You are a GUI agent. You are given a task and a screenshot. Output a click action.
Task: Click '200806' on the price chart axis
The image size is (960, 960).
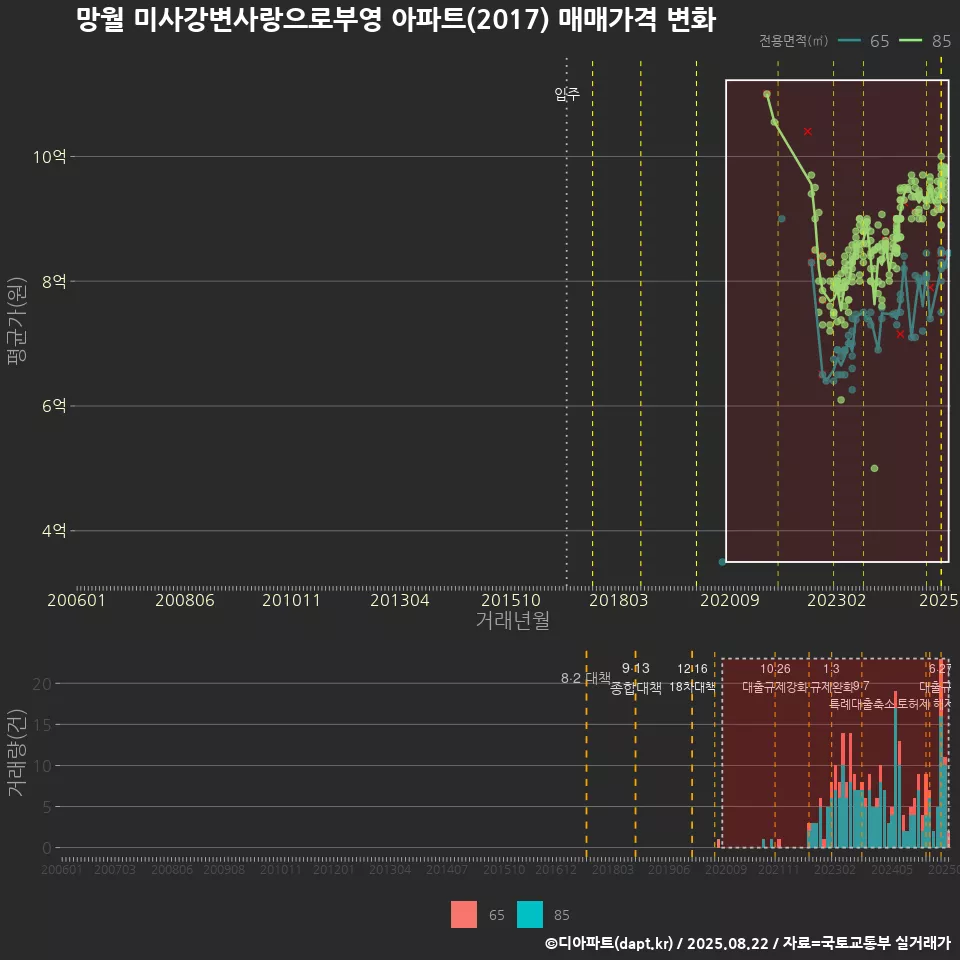pyautogui.click(x=184, y=600)
